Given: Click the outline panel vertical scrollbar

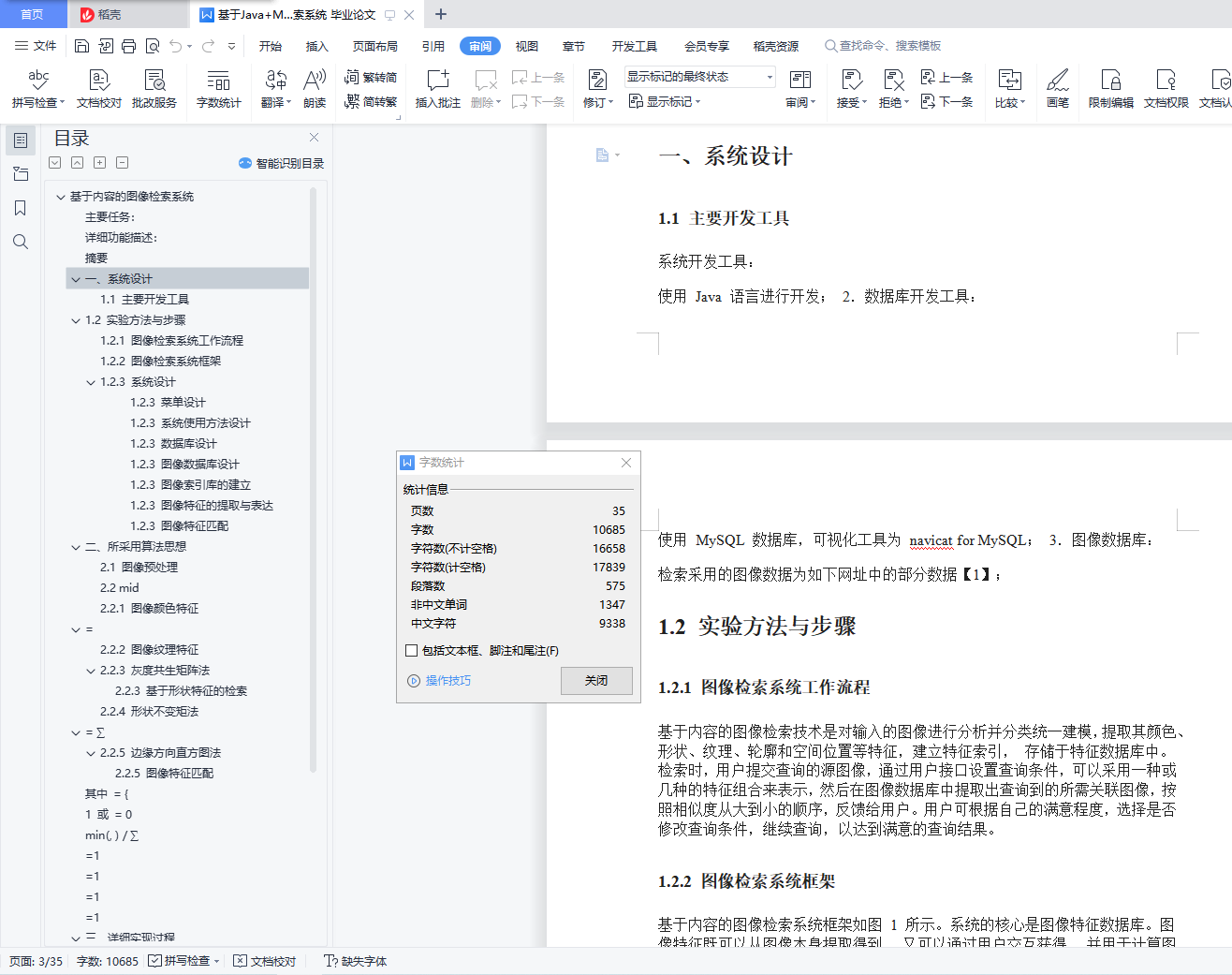Looking at the screenshot, I should tap(313, 480).
